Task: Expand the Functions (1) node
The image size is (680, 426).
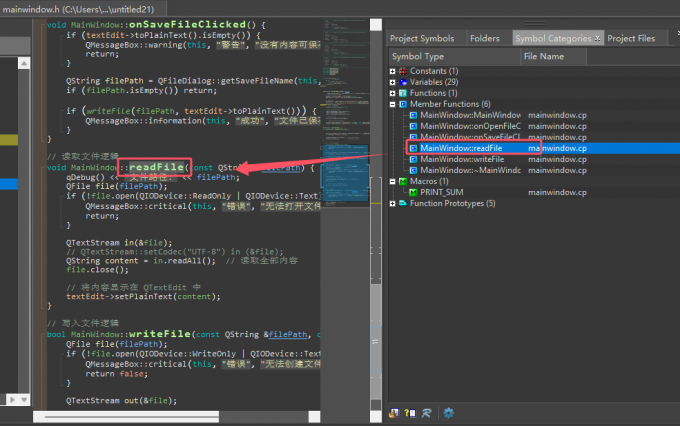Action: (392, 93)
